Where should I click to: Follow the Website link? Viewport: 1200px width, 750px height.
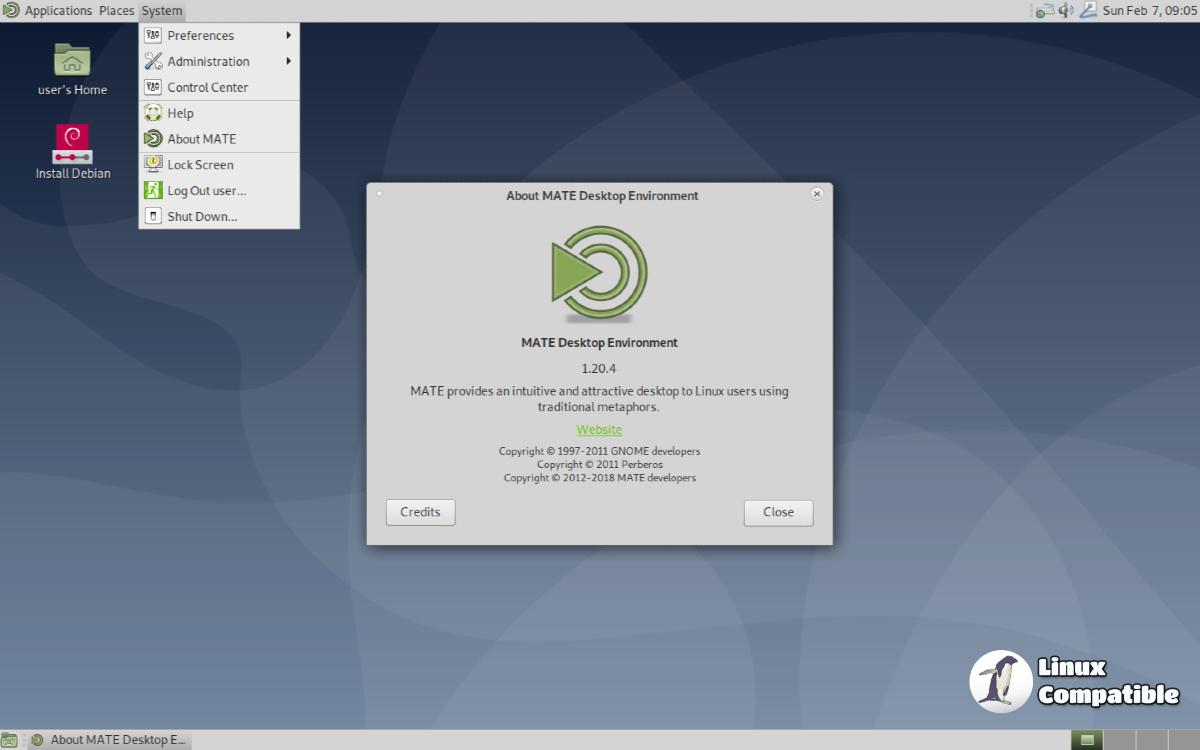pos(599,429)
